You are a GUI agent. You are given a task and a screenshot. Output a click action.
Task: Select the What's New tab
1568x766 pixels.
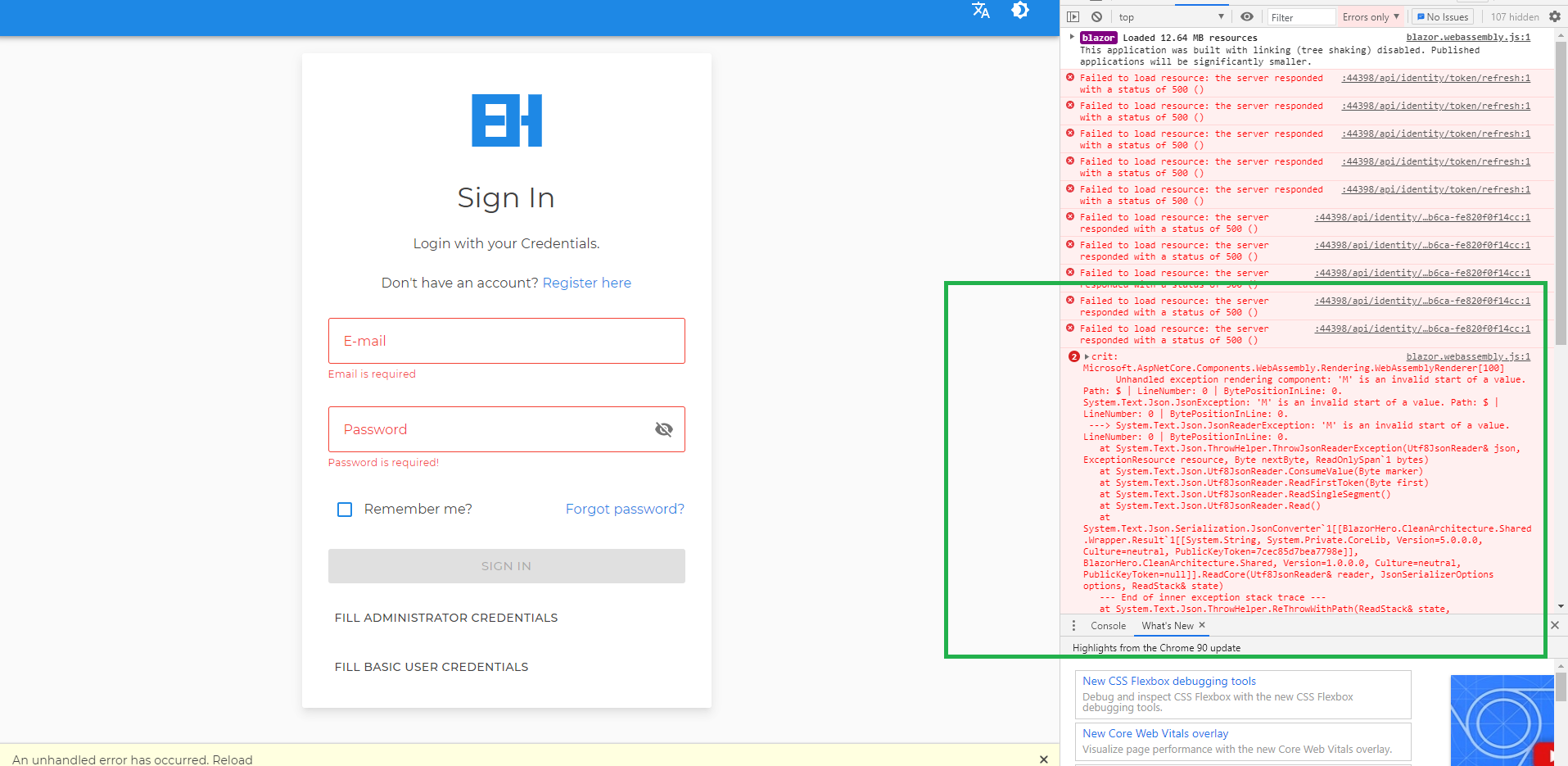(x=1167, y=625)
